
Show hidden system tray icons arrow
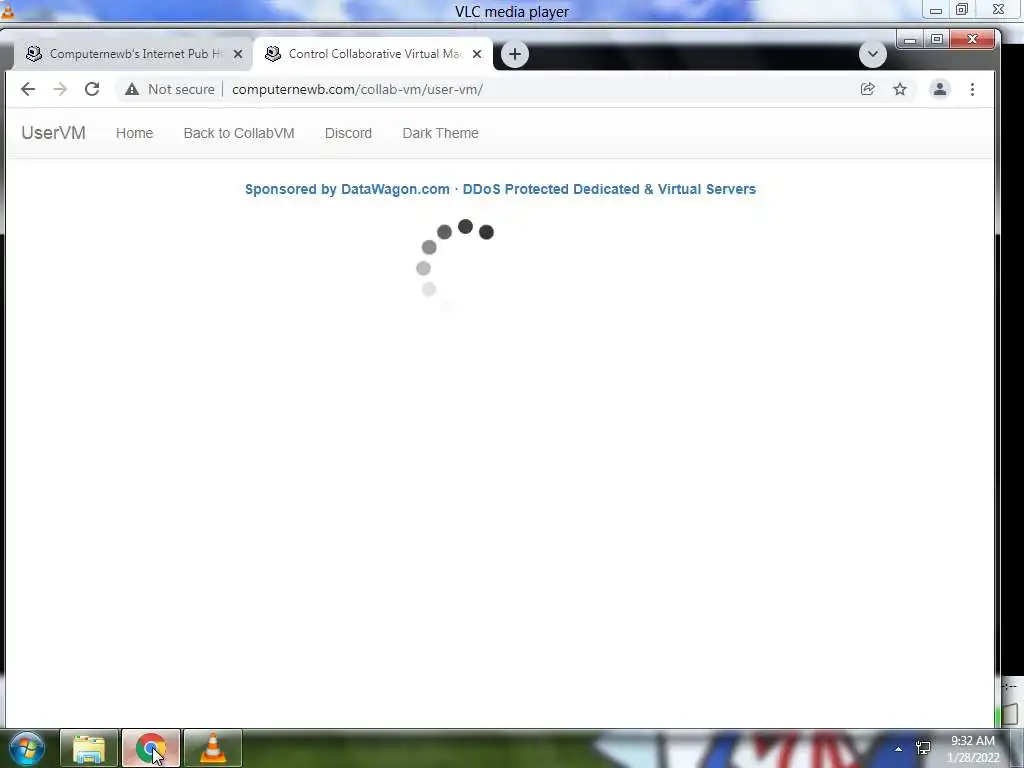pyautogui.click(x=899, y=749)
